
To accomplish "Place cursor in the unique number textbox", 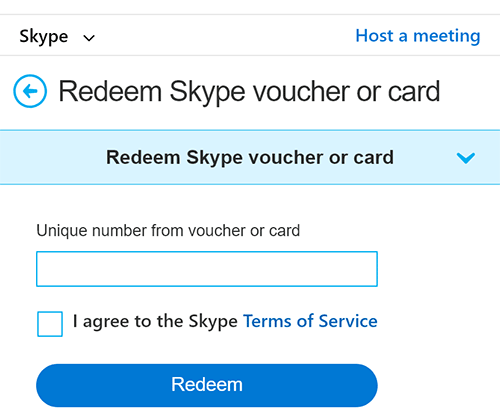I will point(207,269).
